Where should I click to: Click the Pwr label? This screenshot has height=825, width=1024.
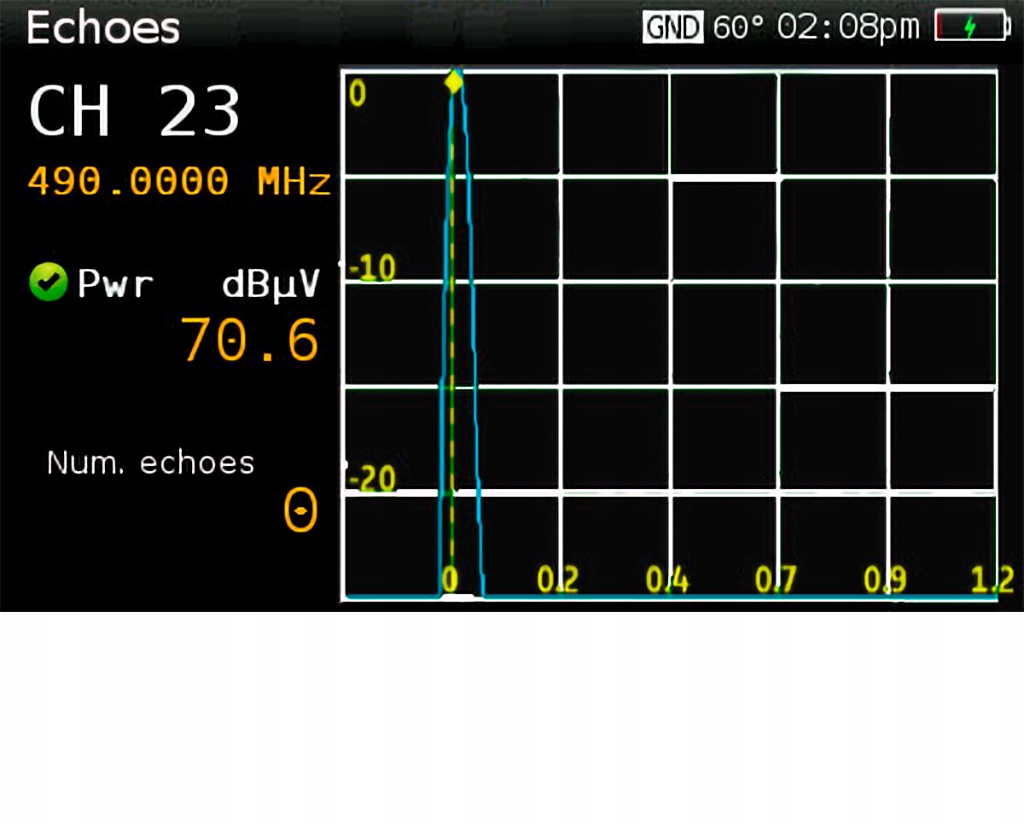pos(116,283)
